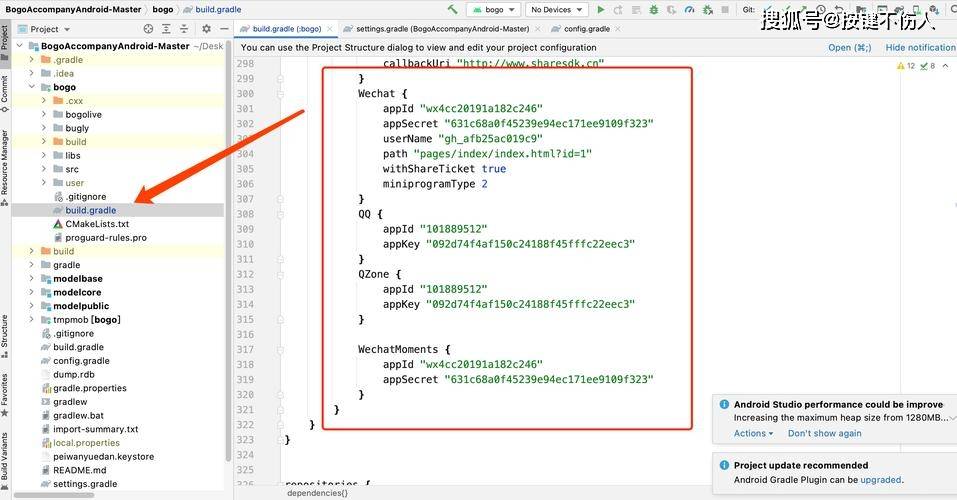
Task: Show Git history clock icon
Action: point(821,10)
